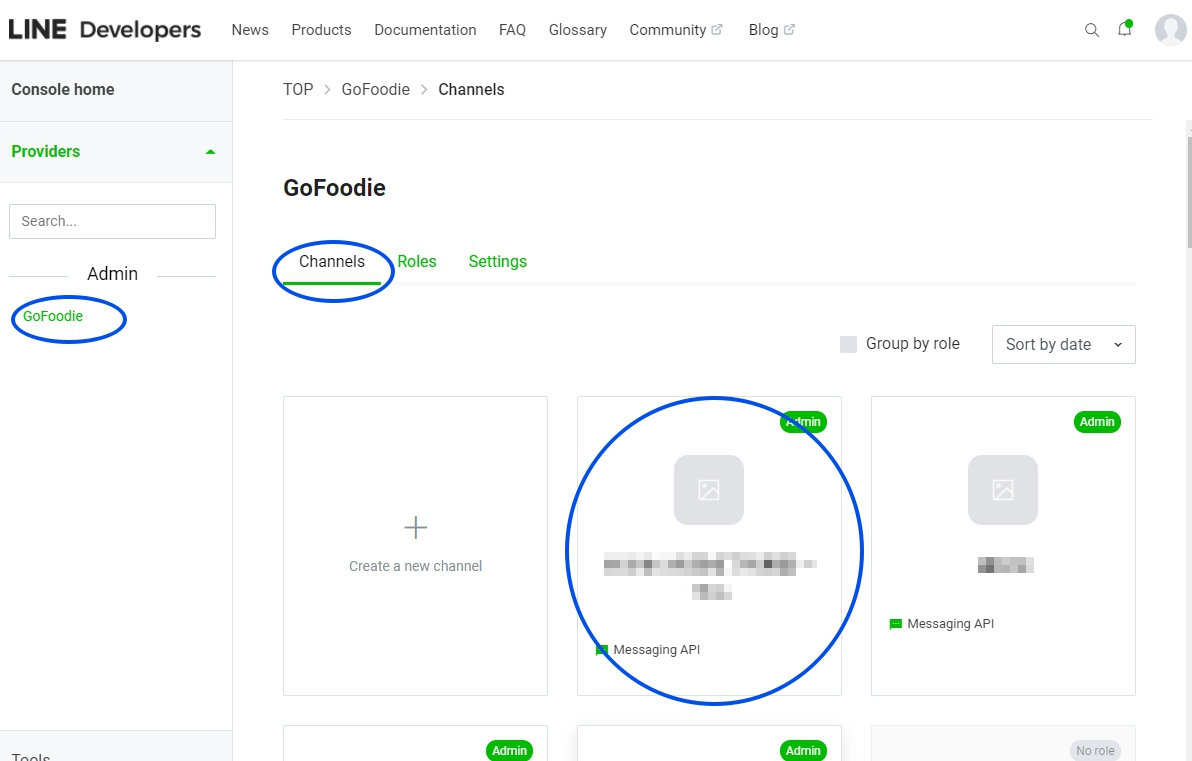1192x761 pixels.
Task: Switch to the Channels tab
Action: pos(331,262)
